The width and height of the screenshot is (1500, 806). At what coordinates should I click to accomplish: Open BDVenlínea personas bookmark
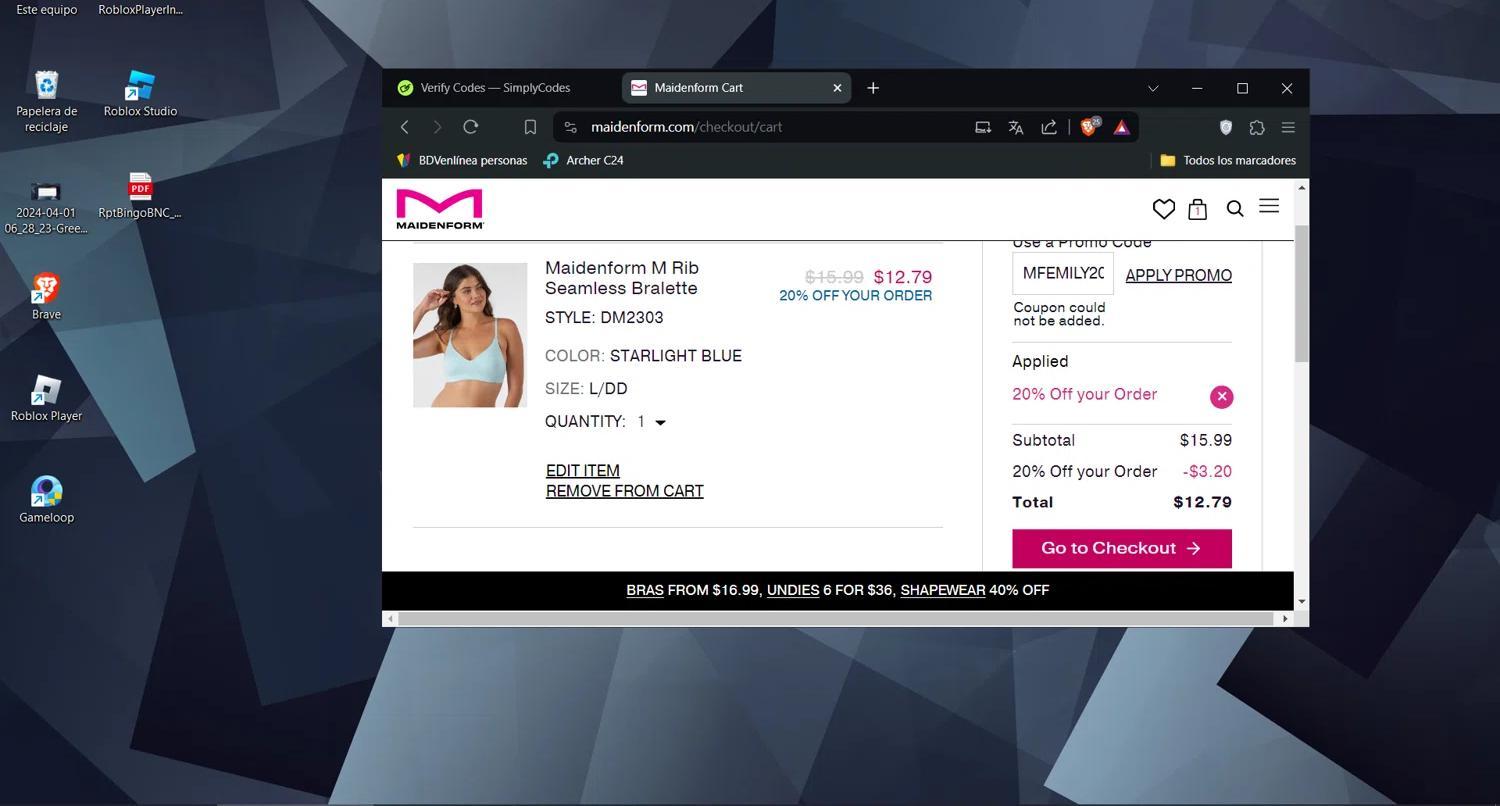coord(462,160)
